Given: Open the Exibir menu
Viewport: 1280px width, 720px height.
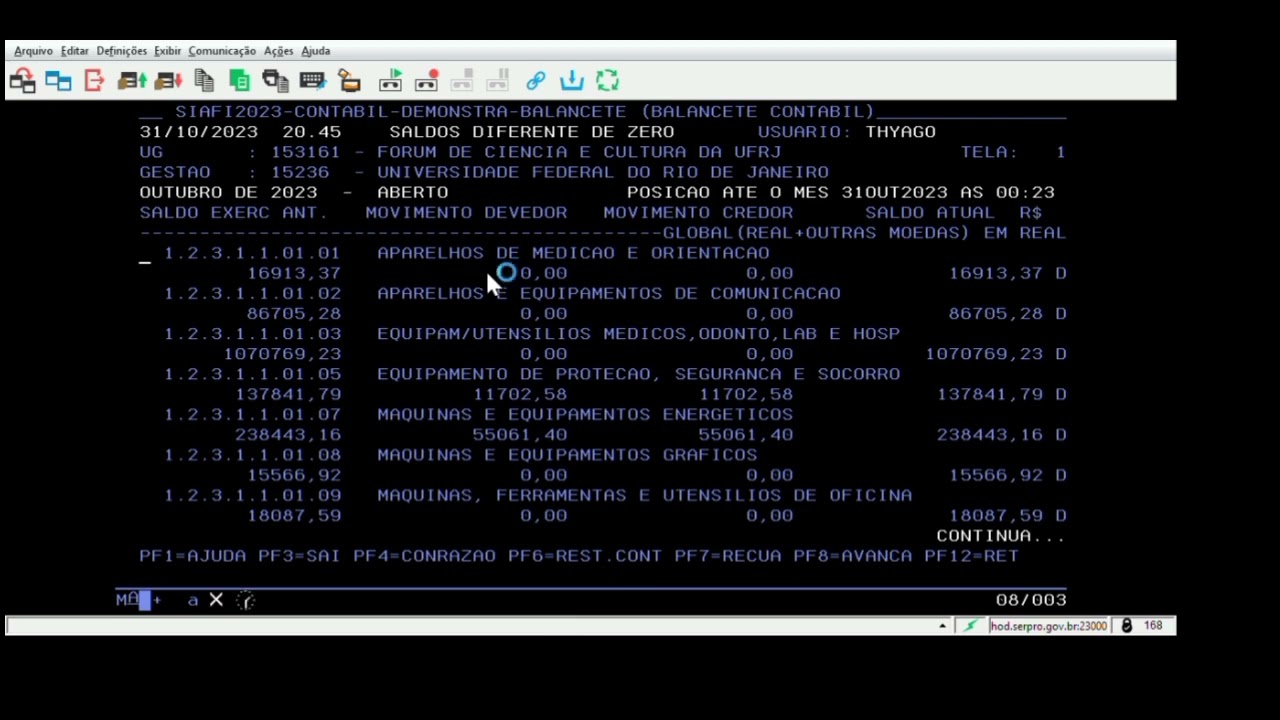Looking at the screenshot, I should 167,51.
